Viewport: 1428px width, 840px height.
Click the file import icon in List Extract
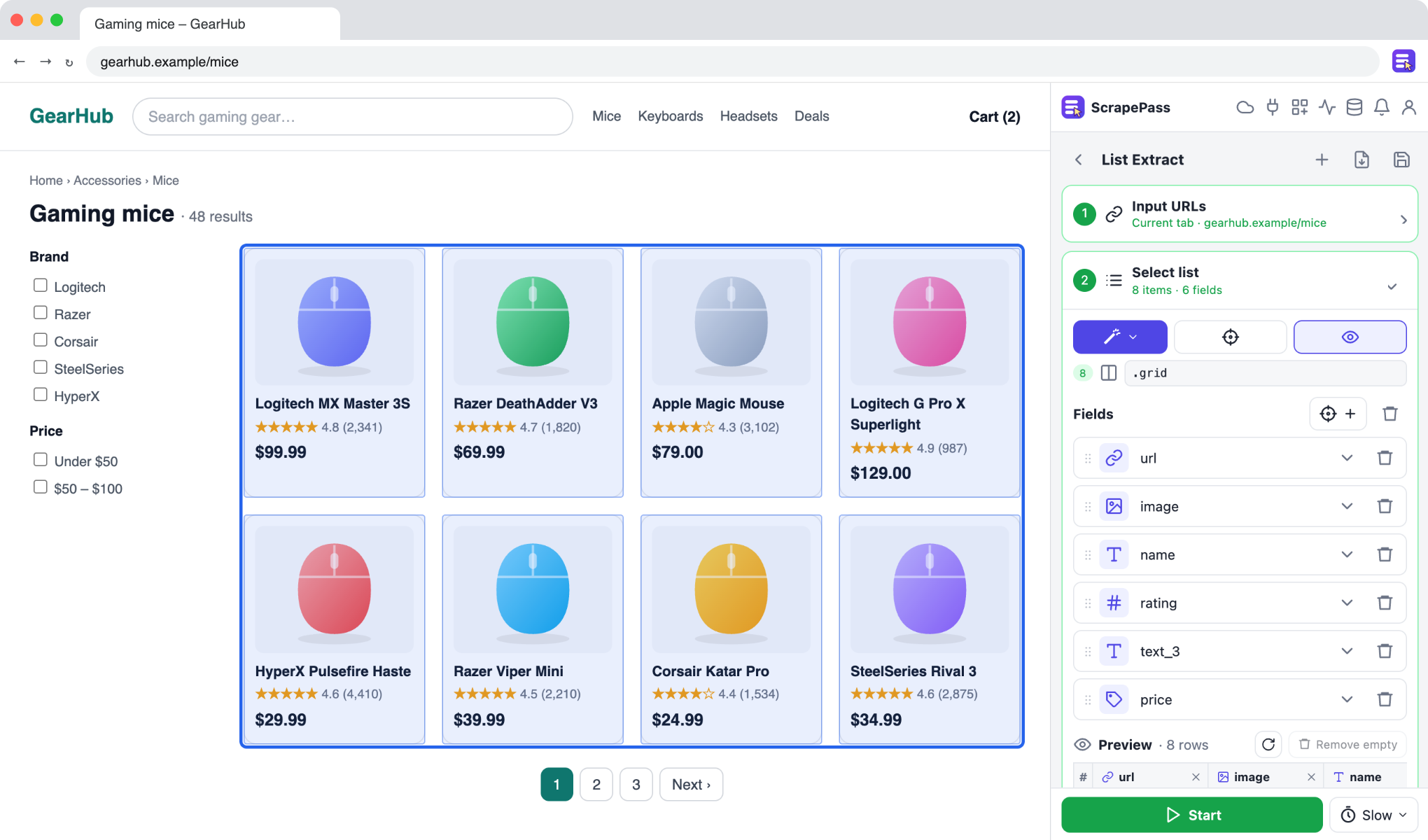point(1361,160)
